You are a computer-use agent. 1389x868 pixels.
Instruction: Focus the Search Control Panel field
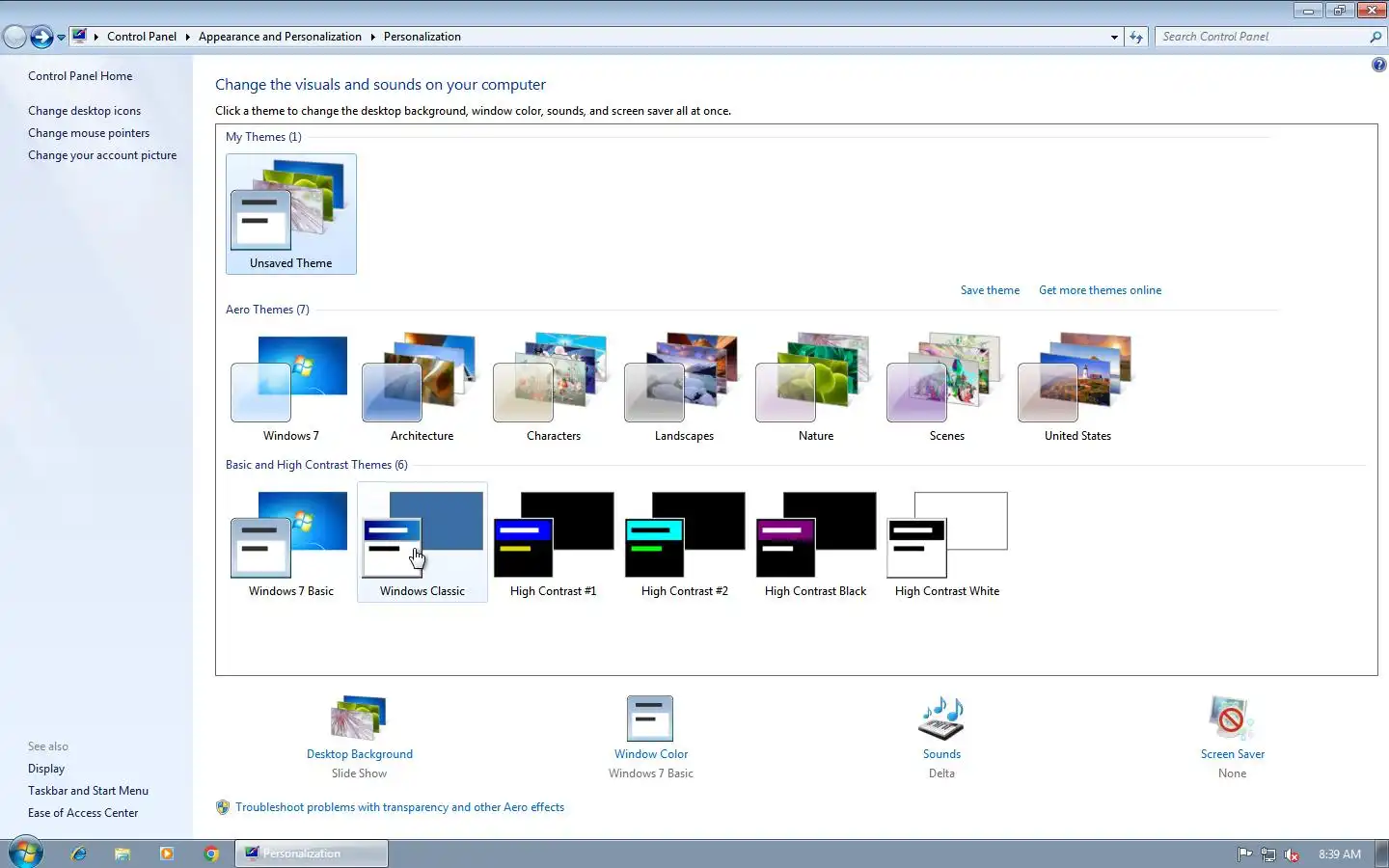pos(1260,37)
